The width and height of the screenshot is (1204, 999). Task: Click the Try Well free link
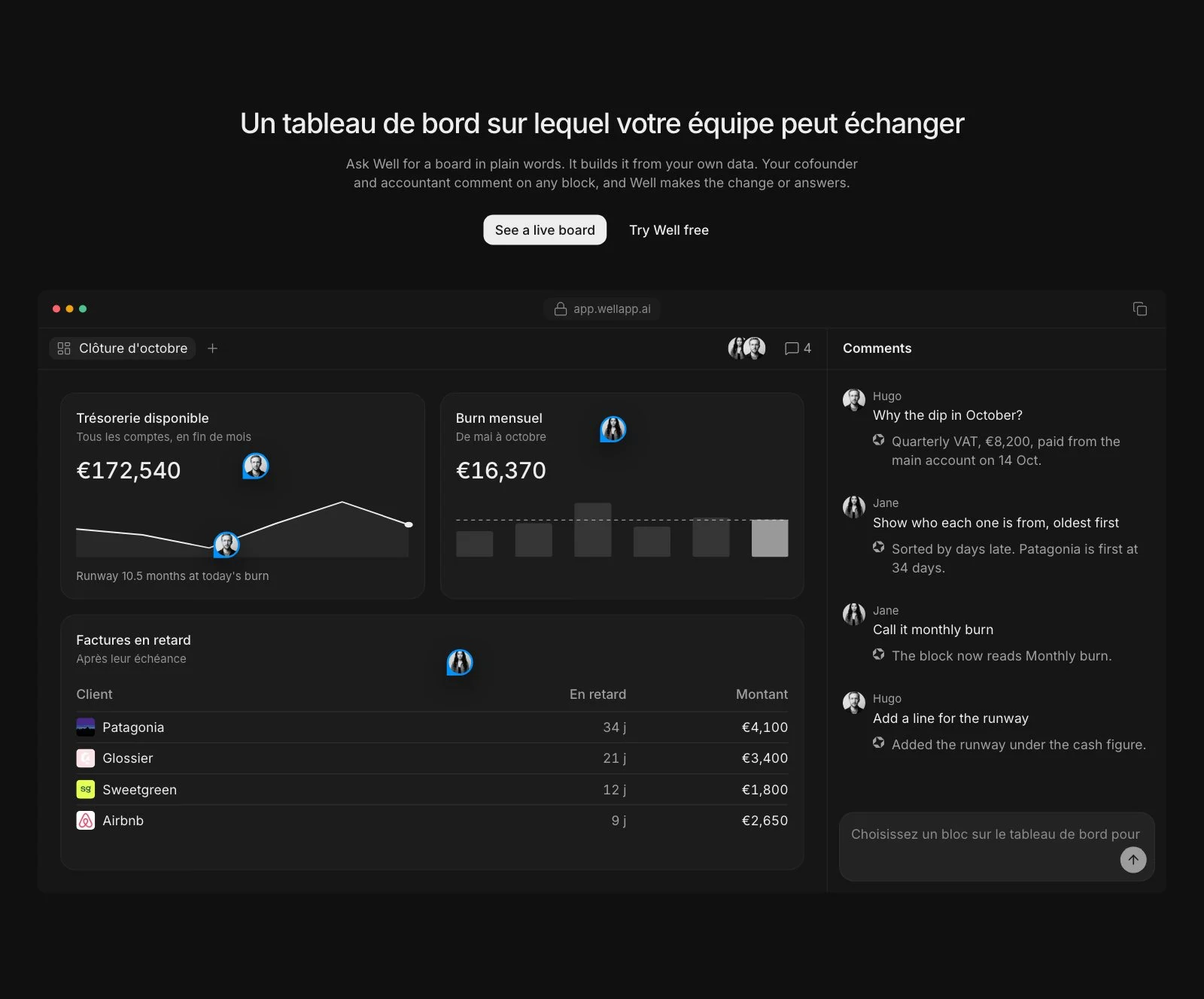click(x=669, y=230)
